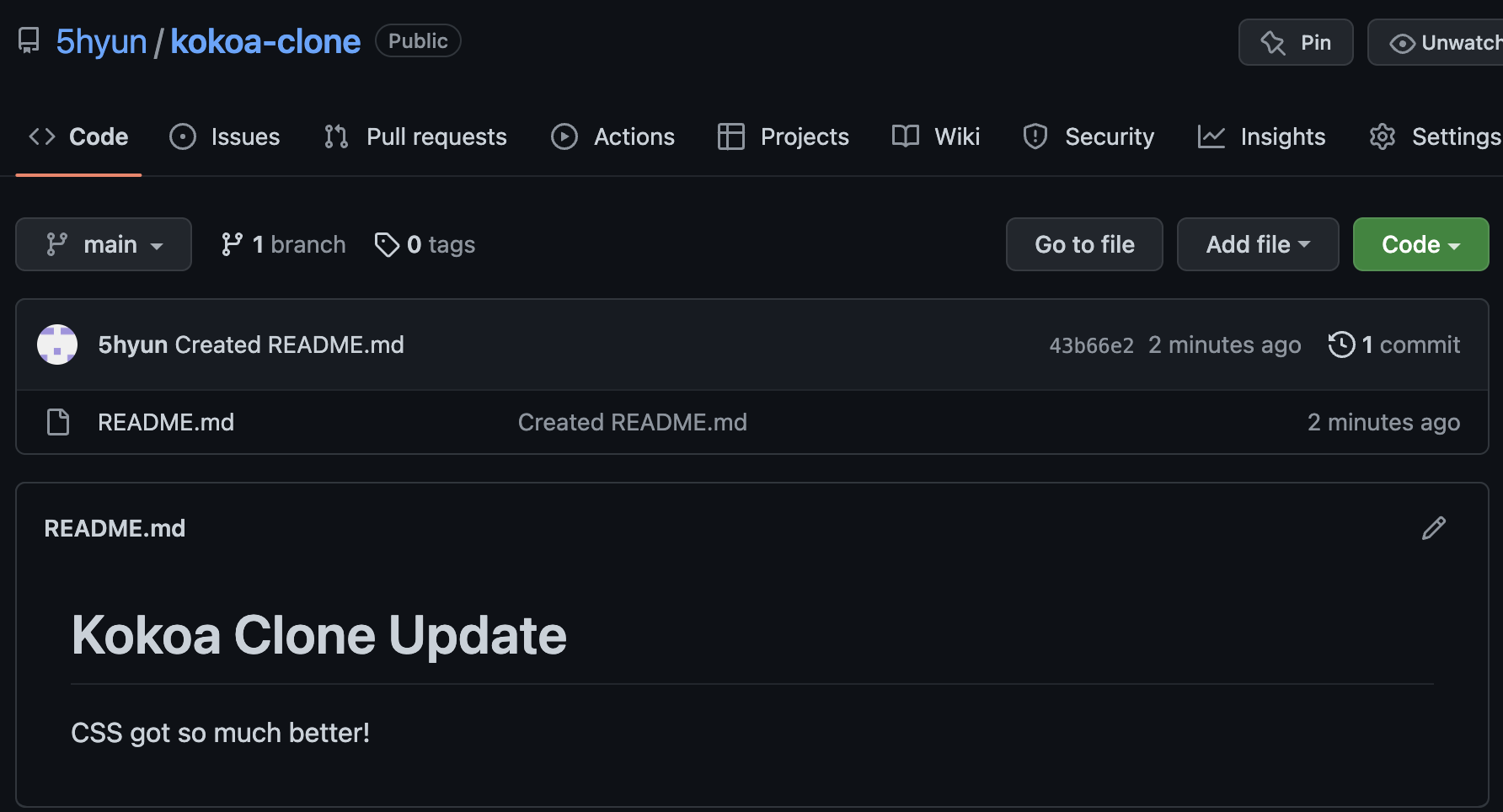Screen dimensions: 1503x812
Task: Click the Kokoa Clone Update heading
Action: (319, 635)
